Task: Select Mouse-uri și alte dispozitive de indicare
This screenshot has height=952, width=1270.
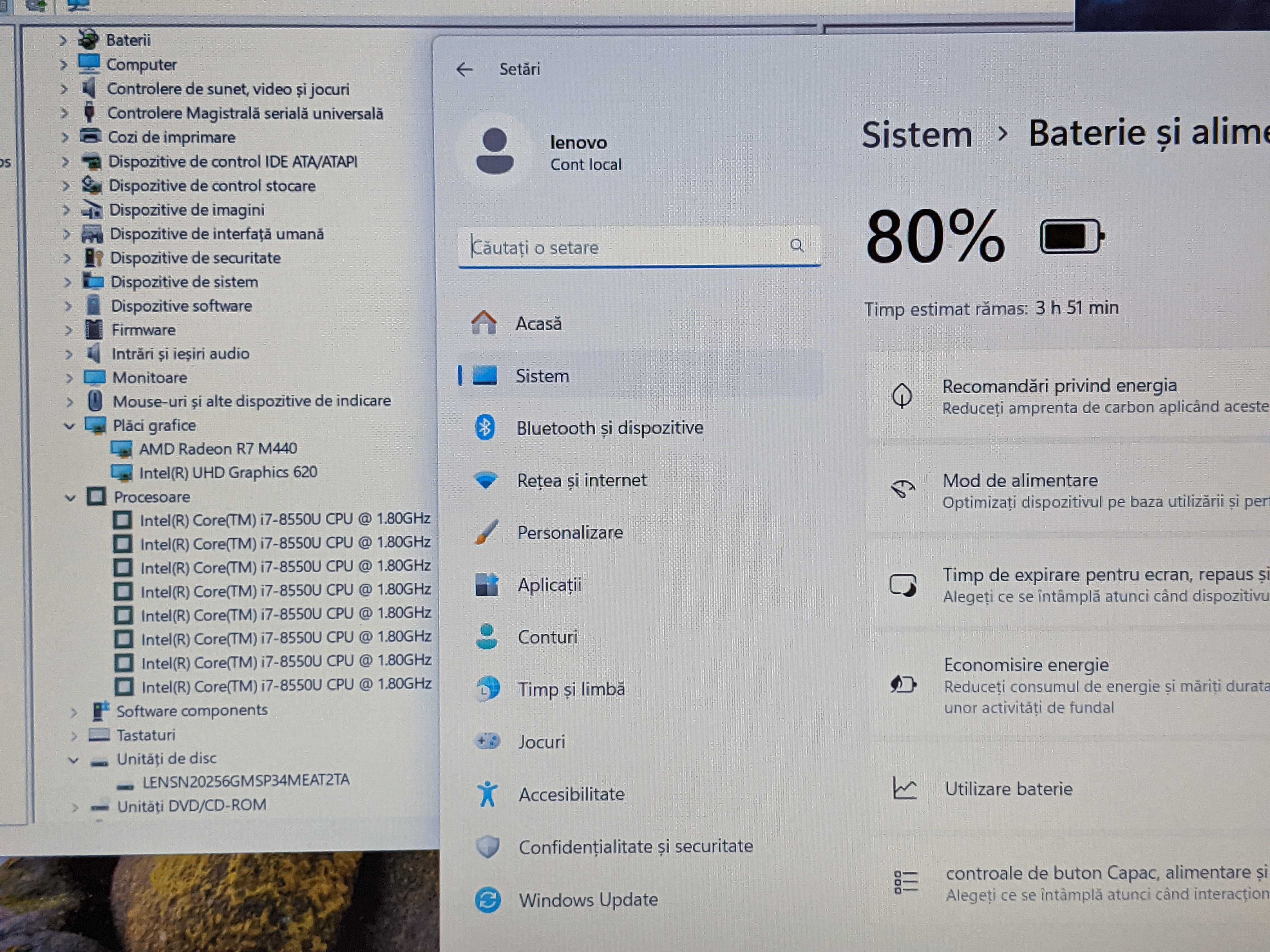Action: coord(251,401)
